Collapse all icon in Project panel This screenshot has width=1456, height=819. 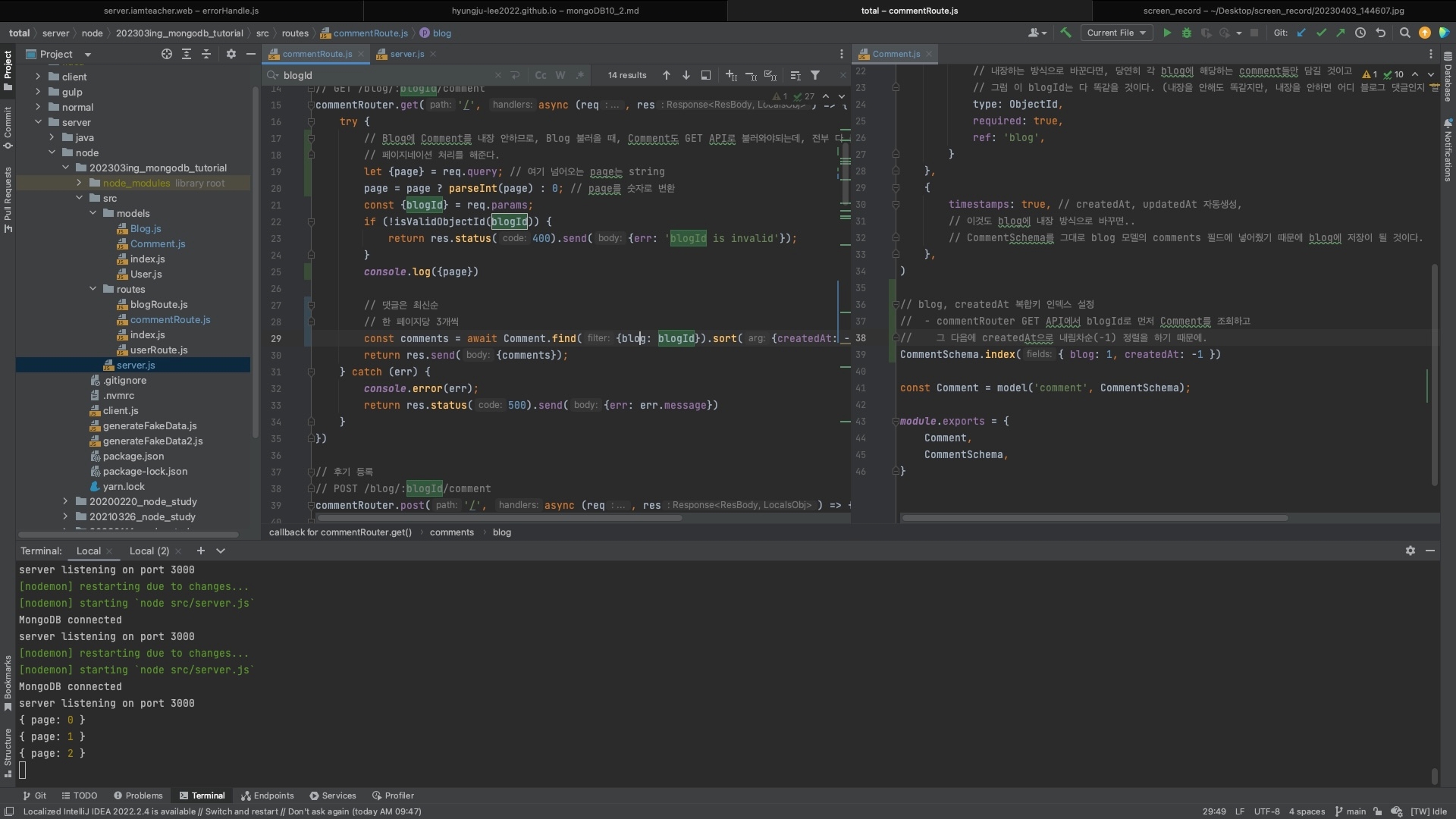(206, 54)
